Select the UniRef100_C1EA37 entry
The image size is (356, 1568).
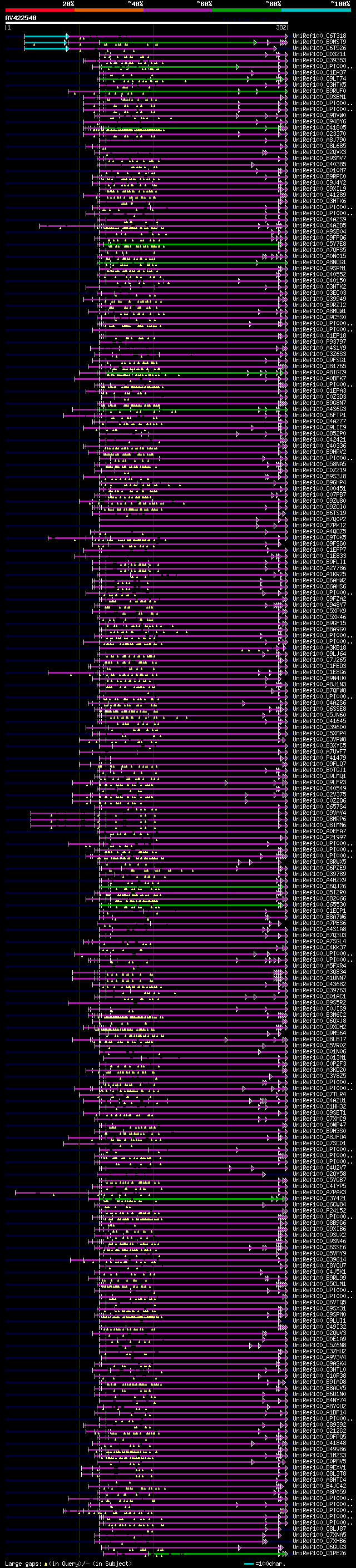[x=319, y=72]
